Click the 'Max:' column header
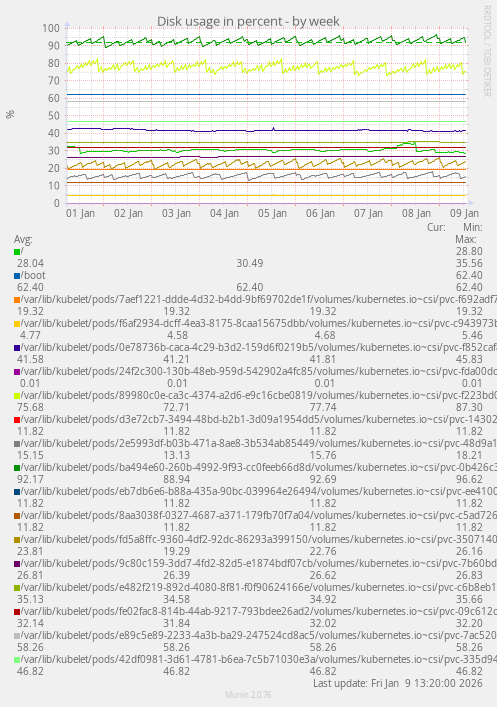The image size is (497, 707). point(466,239)
